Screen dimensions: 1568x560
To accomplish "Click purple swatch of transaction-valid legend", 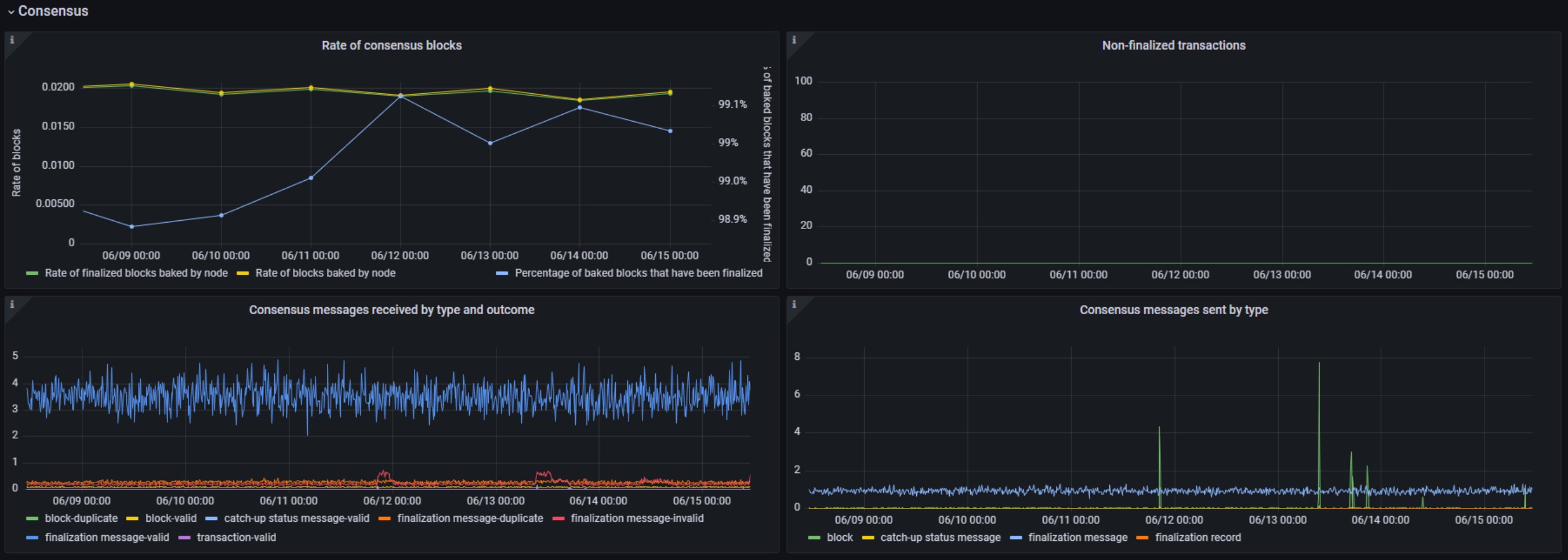I will [x=184, y=537].
